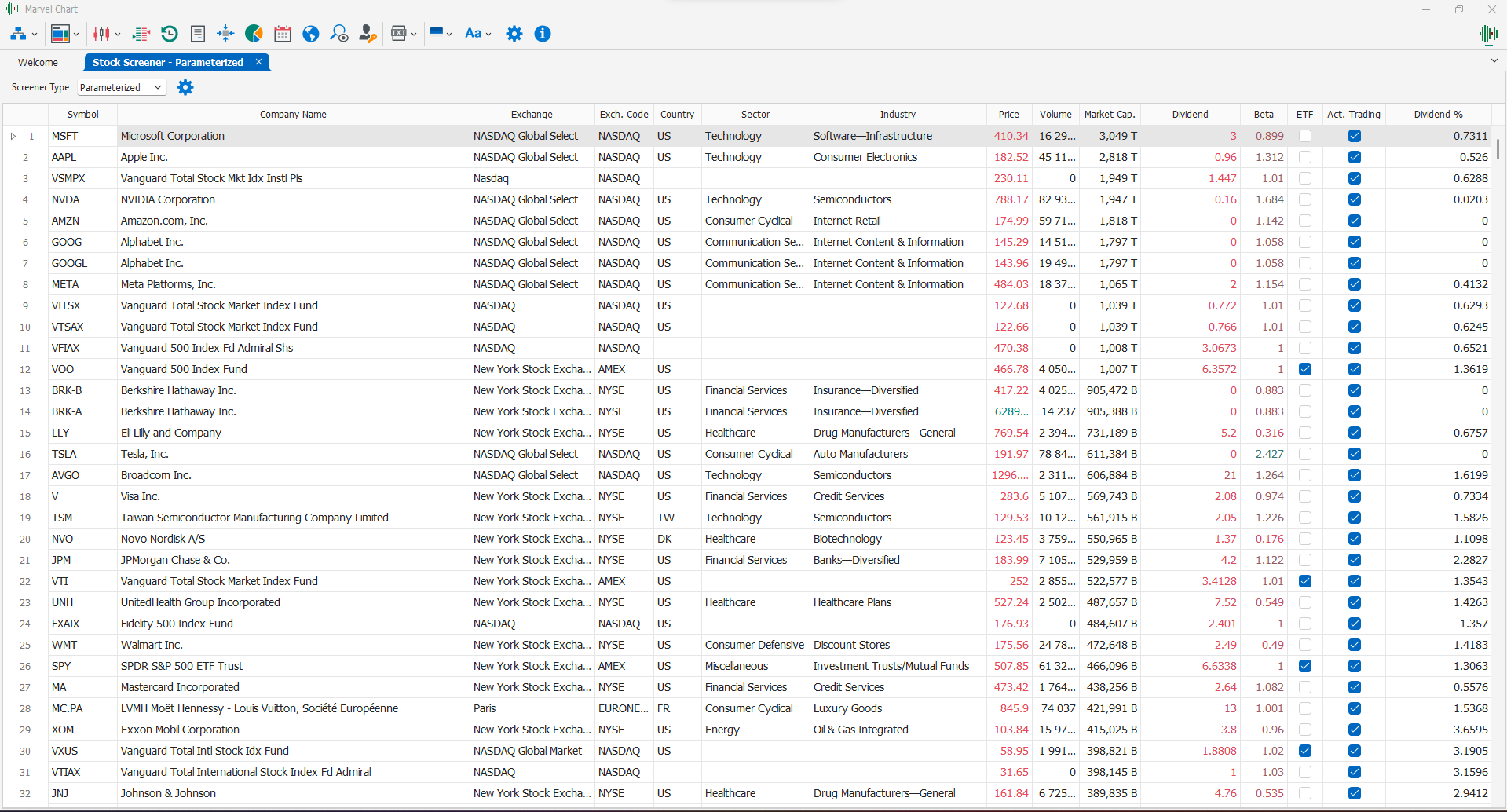Select the Amazon.com, Inc. company cell
1507x812 pixels.
coord(293,221)
